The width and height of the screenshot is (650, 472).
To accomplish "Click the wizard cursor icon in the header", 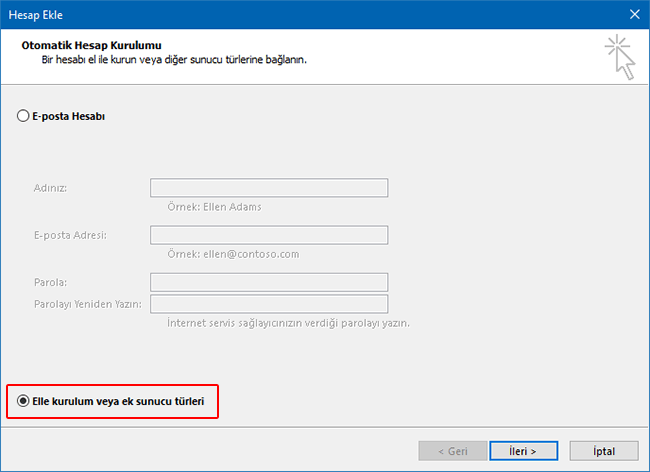I will 620,57.
